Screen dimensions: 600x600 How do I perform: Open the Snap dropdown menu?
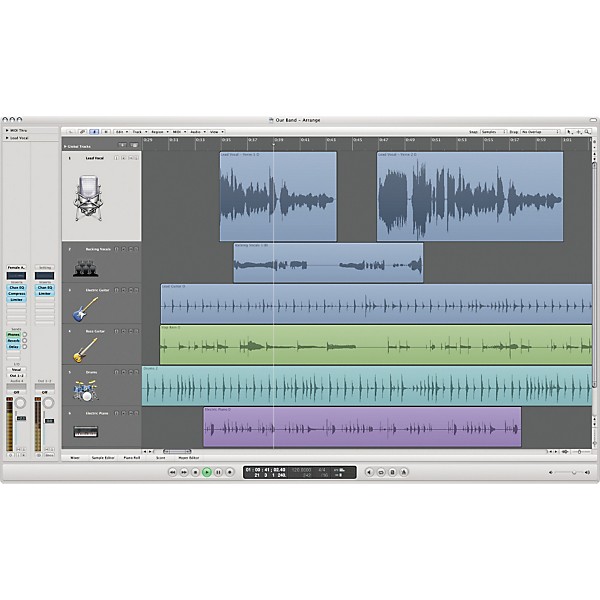494,132
